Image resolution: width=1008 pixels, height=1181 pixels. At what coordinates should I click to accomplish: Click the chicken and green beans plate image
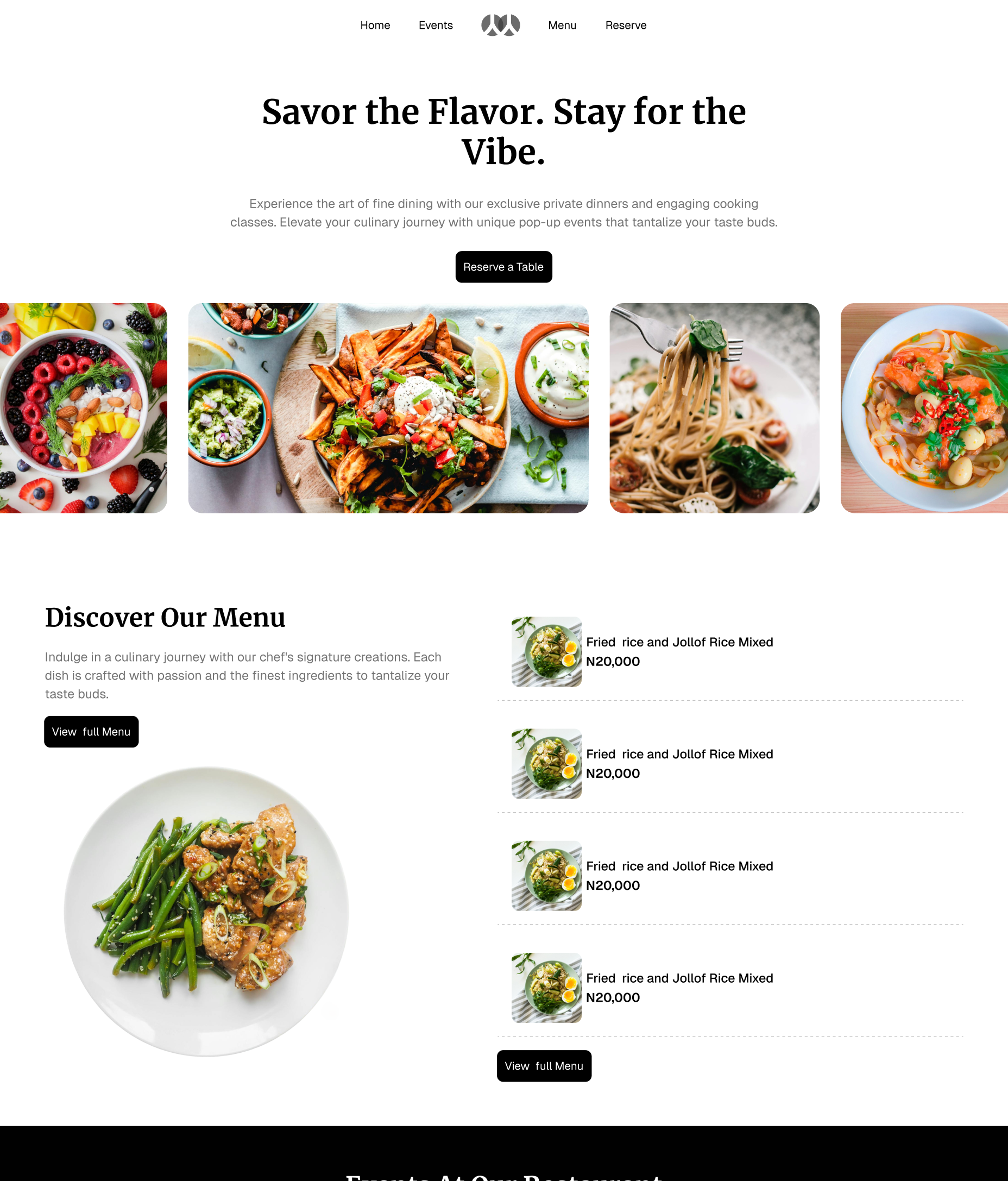tap(206, 912)
